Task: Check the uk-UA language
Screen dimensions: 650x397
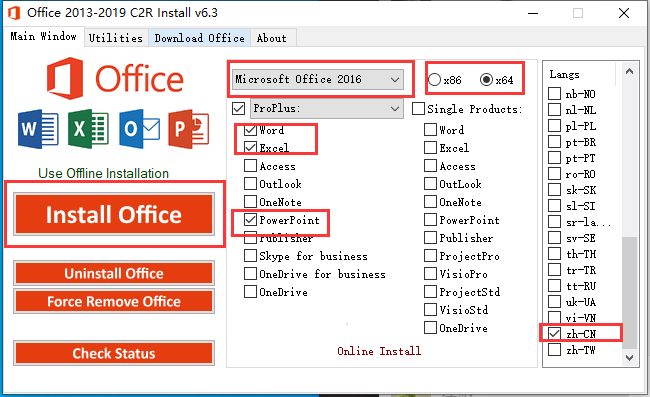Action: click(554, 302)
